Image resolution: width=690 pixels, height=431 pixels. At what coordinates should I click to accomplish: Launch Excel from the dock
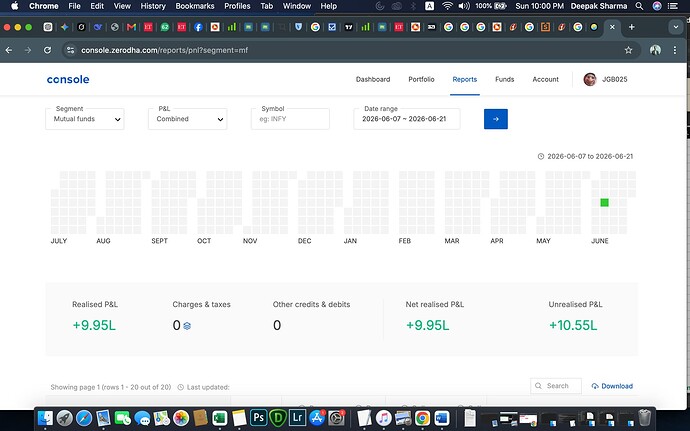pyautogui.click(x=220, y=418)
